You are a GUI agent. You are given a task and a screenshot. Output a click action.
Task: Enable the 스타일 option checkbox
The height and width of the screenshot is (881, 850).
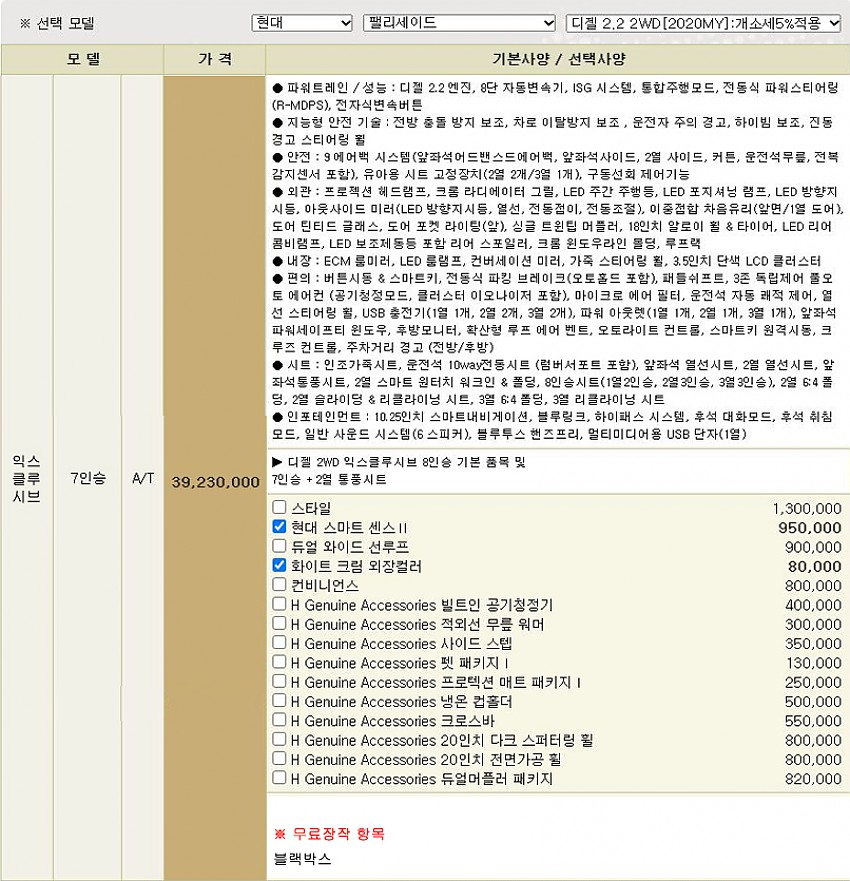tap(280, 508)
